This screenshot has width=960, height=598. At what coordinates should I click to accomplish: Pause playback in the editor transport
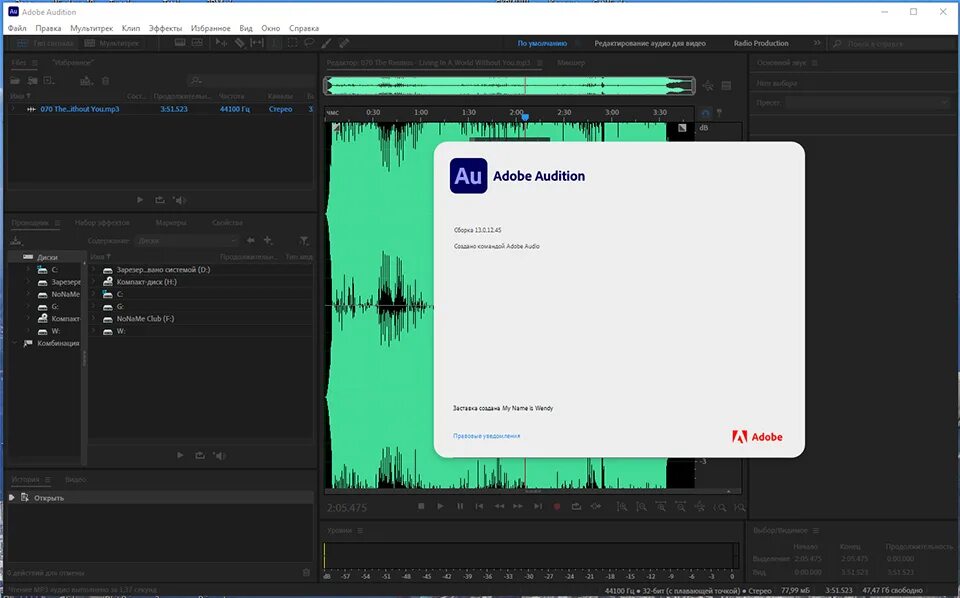tap(460, 506)
